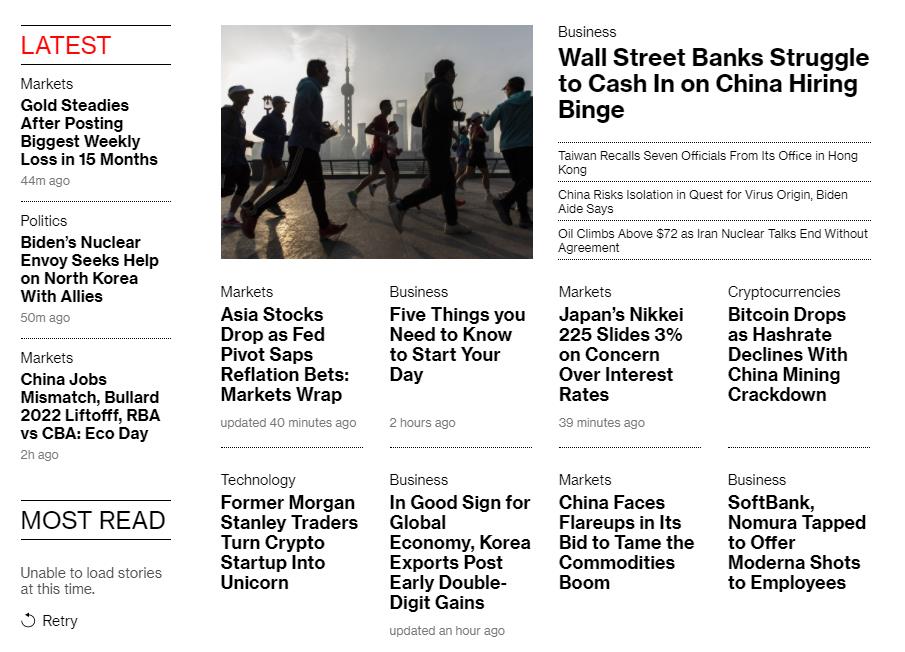
Task: Read Five Things you Need to Know
Action: (x=457, y=344)
